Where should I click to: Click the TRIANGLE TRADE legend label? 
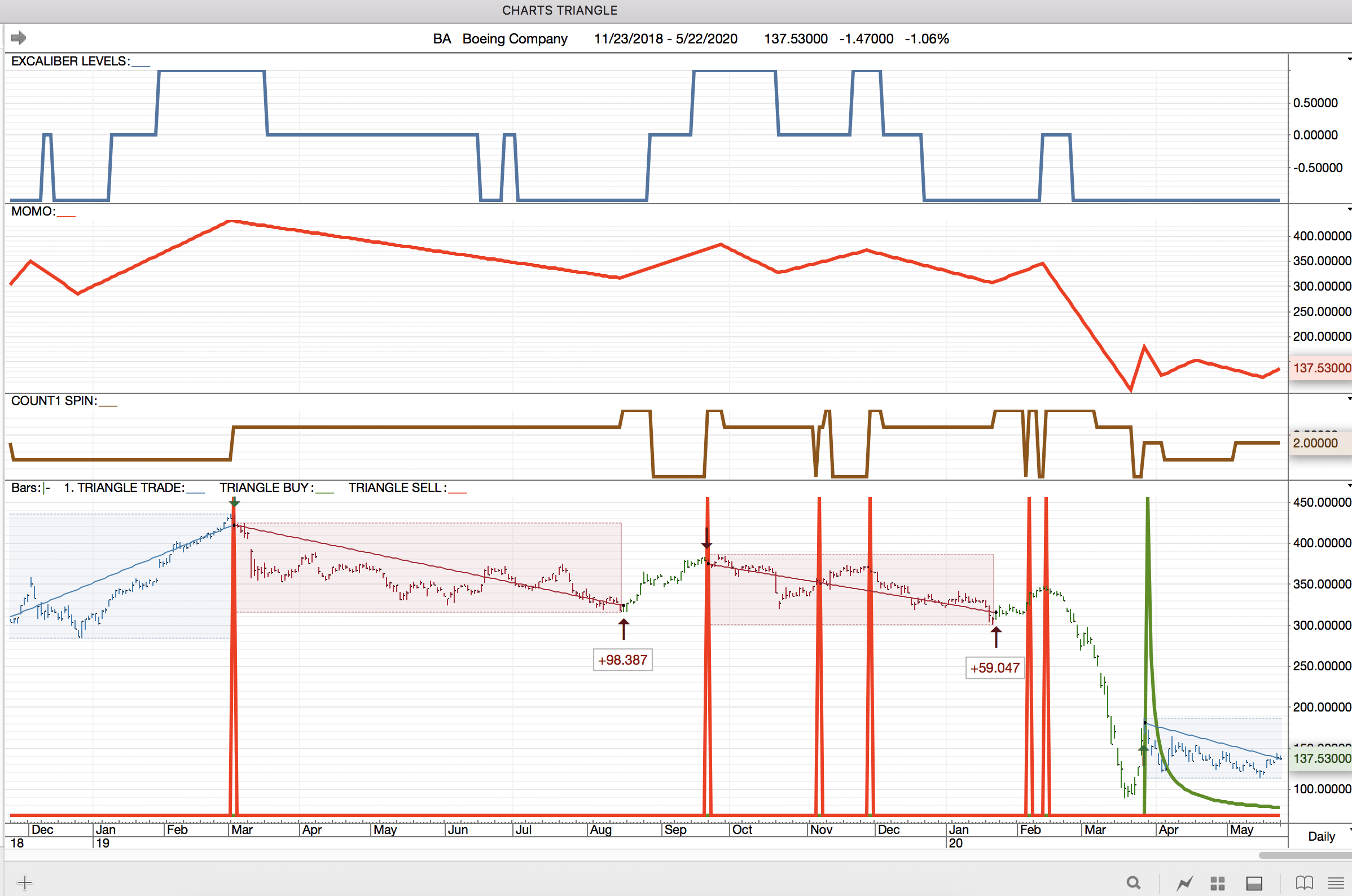124,487
